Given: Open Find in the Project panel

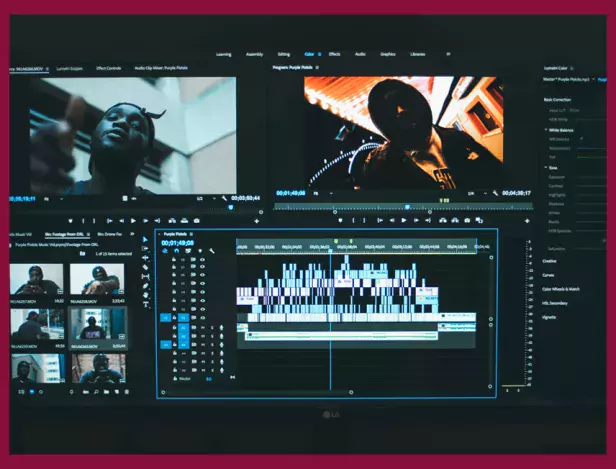Looking at the screenshot, I should point(96,392).
